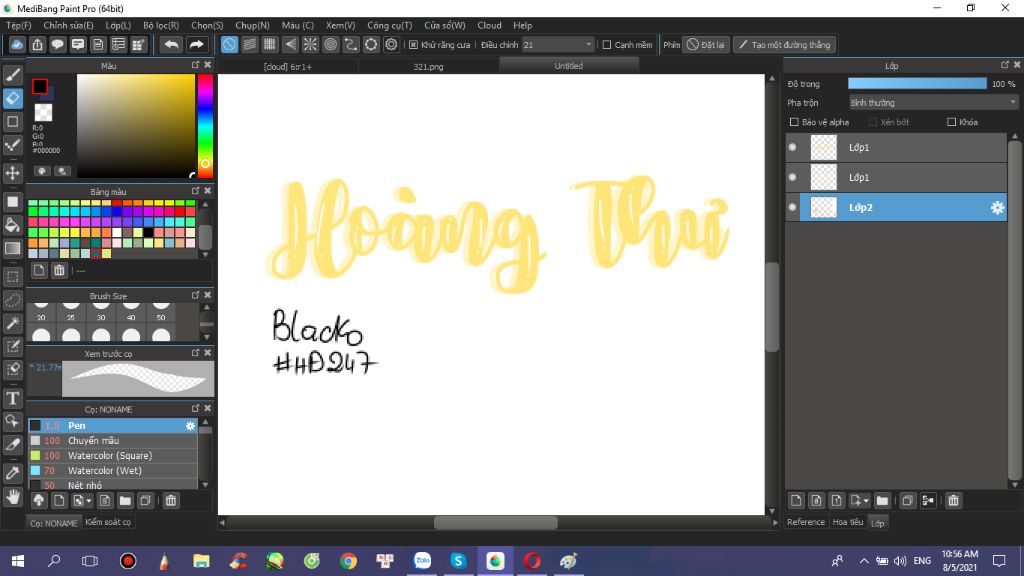The width and height of the screenshot is (1024, 576).
Task: Pick the Text tool
Action: pyautogui.click(x=13, y=398)
